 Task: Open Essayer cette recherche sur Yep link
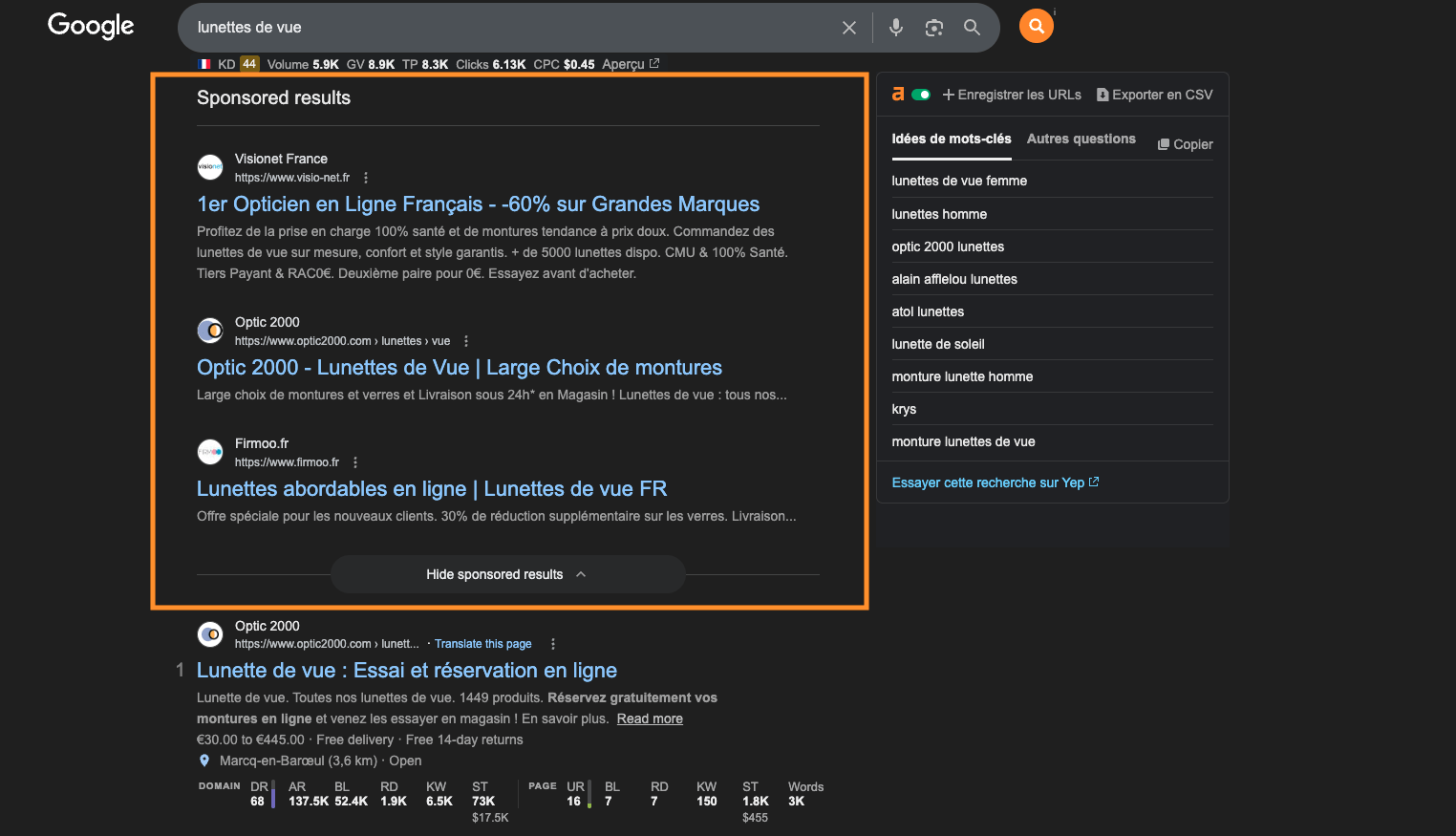pos(996,482)
